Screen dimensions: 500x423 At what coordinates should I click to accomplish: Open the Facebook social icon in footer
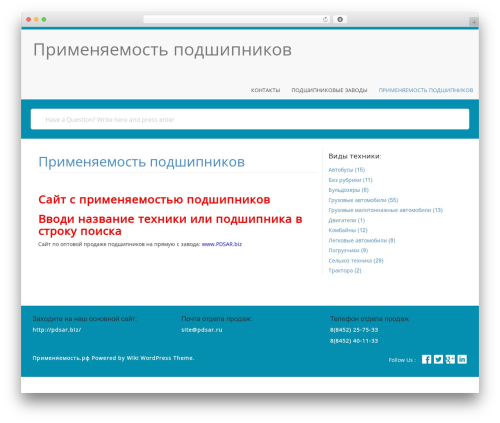[426, 359]
